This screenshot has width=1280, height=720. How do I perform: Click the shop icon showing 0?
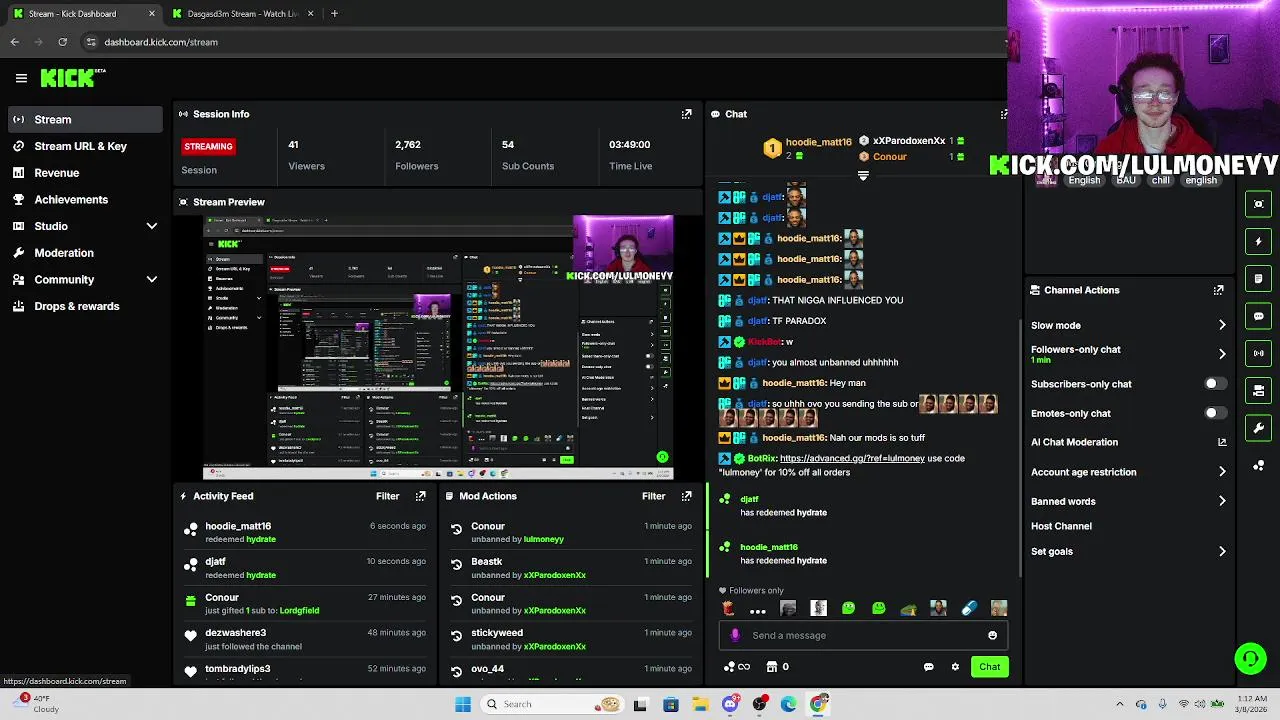pyautogui.click(x=777, y=667)
